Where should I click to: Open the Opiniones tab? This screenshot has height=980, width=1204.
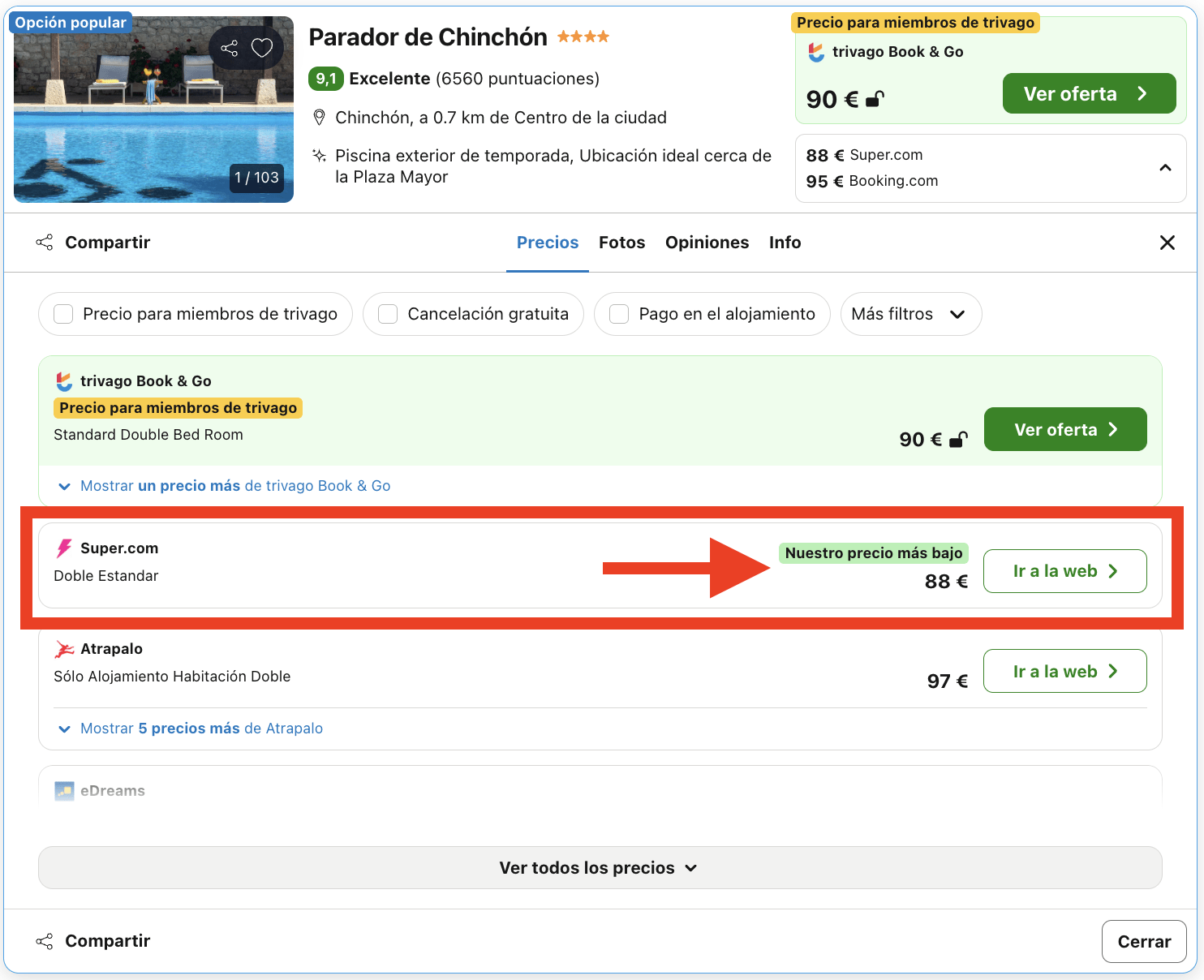click(x=707, y=242)
